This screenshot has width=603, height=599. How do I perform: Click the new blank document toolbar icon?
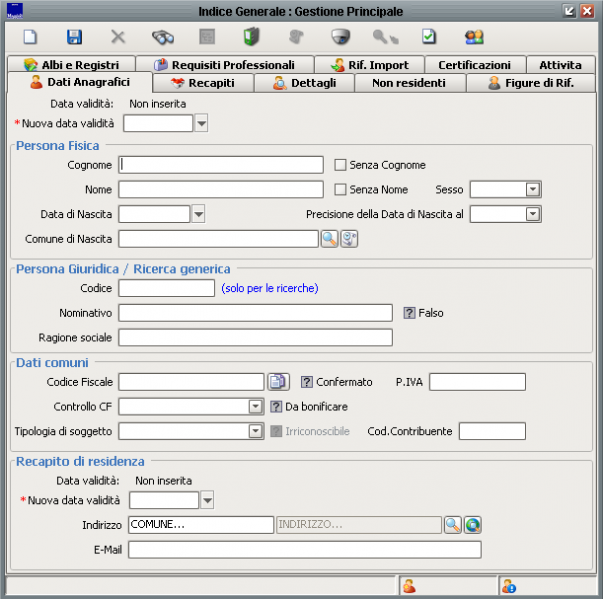pyautogui.click(x=30, y=37)
